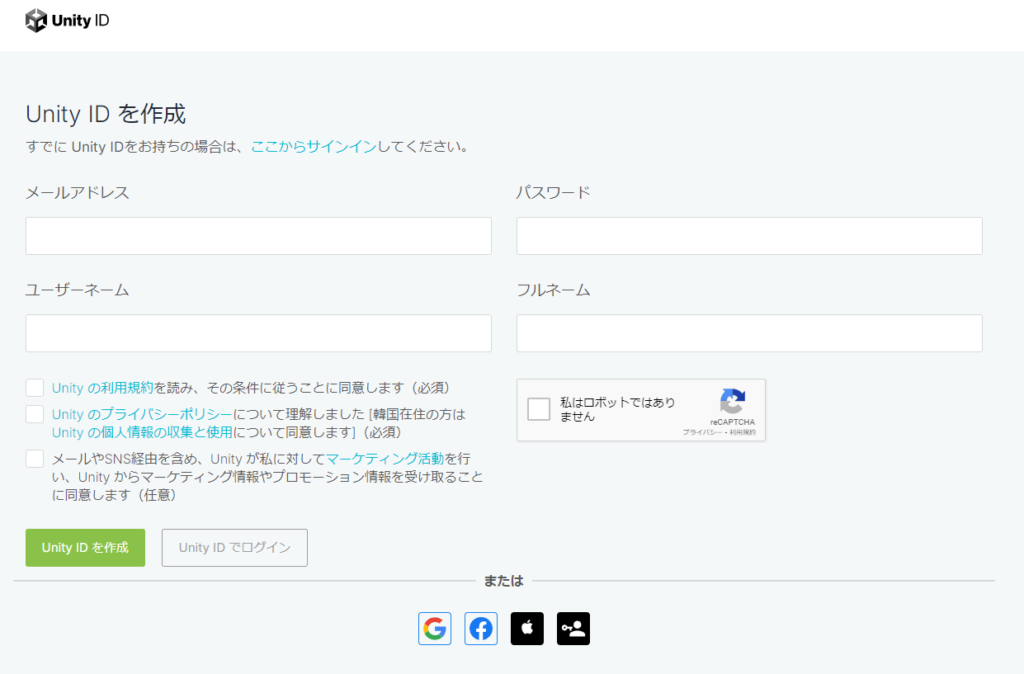Click the Unity ID を作成 page heading

106,114
